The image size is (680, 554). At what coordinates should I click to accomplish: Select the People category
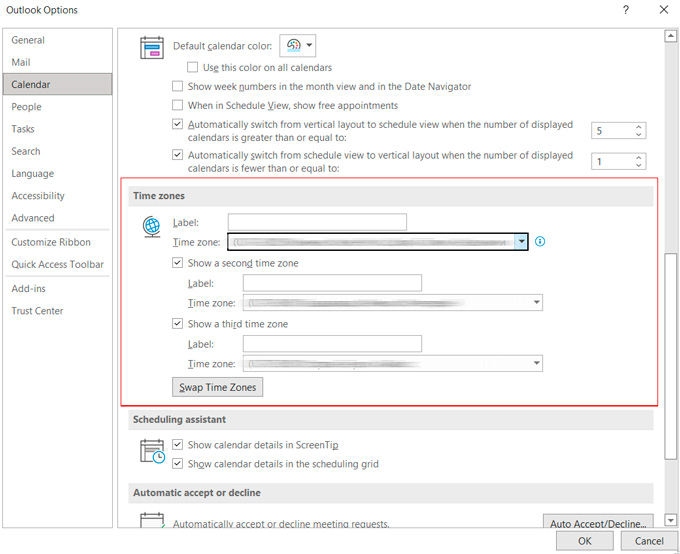57,107
